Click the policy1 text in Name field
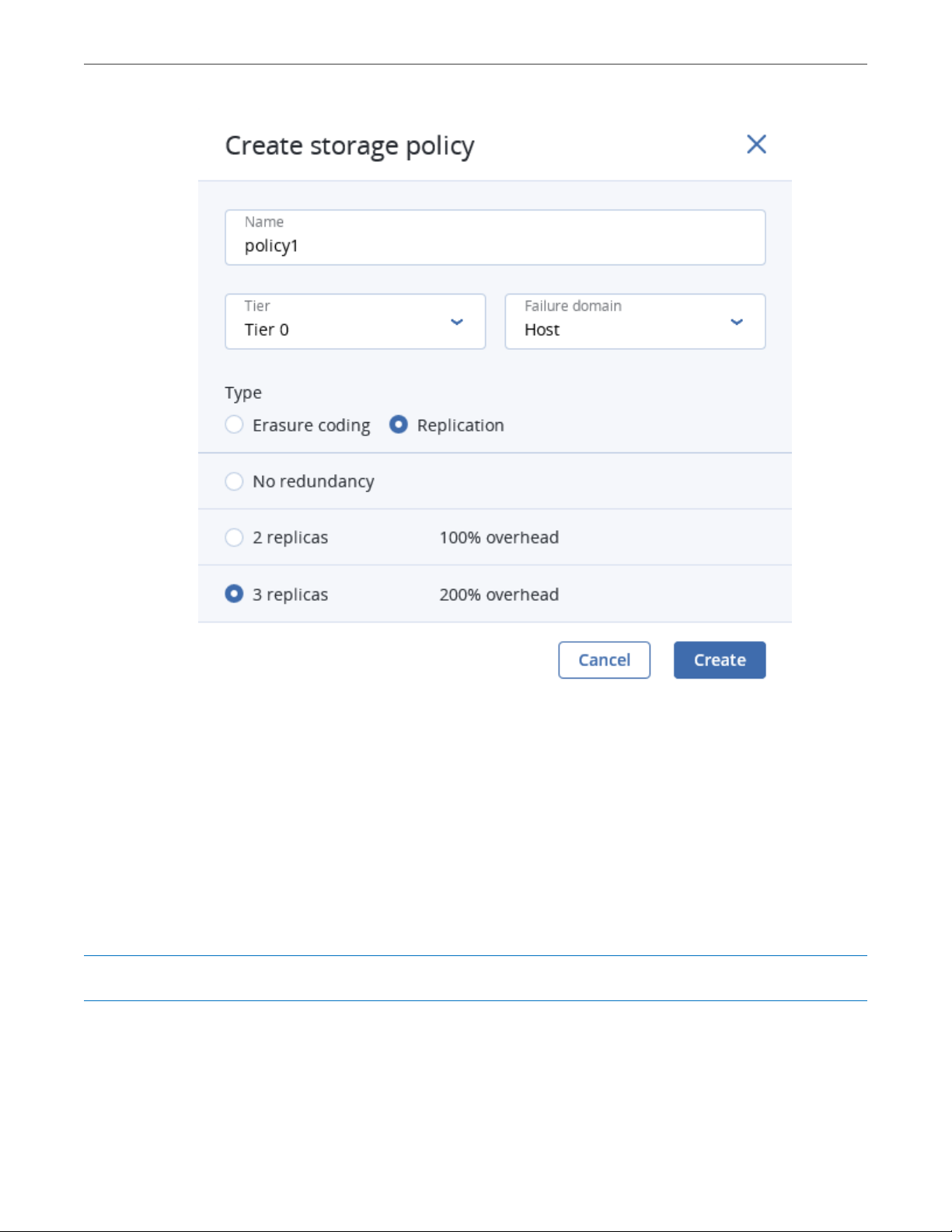952x1232 pixels. coord(271,246)
